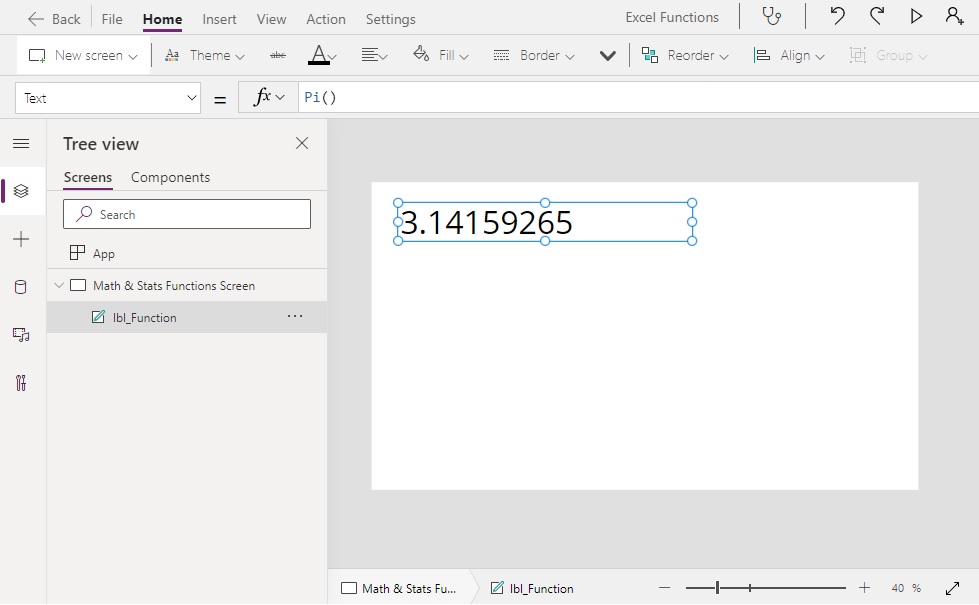Expand the hamburger menu in left rail
This screenshot has height=605, width=979.
(21, 144)
